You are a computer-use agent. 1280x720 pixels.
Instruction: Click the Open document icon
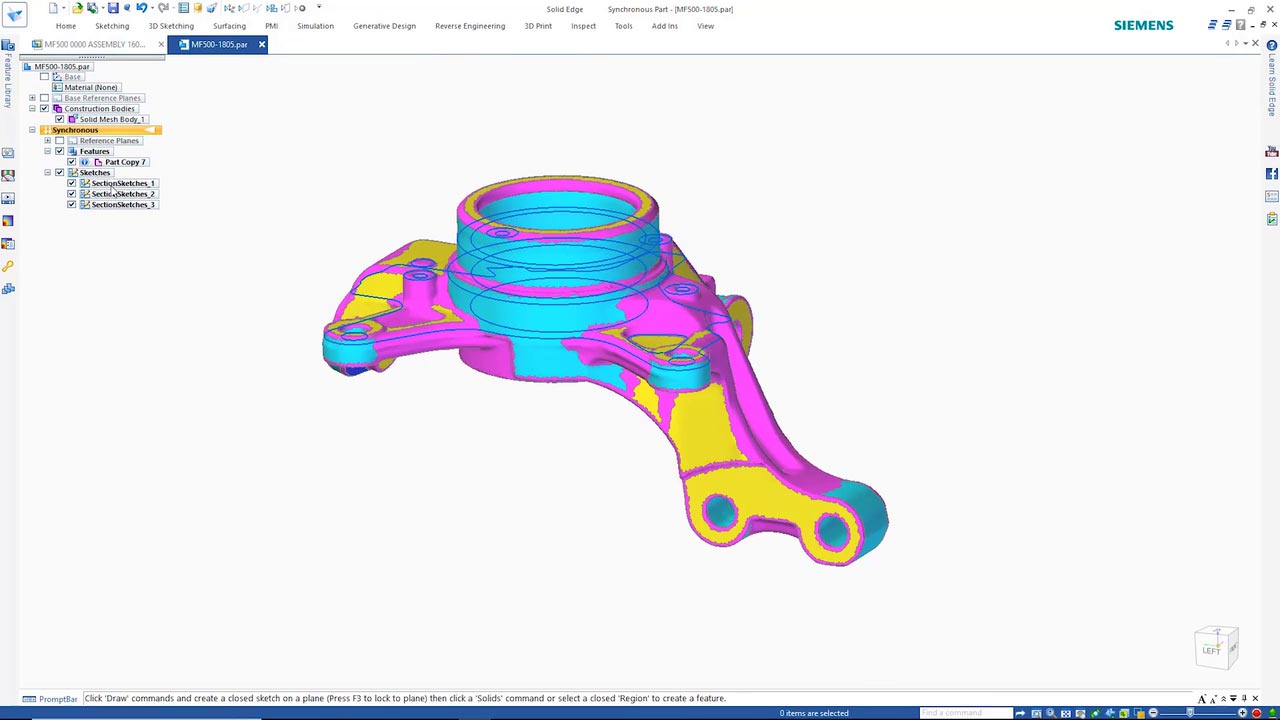[78, 8]
